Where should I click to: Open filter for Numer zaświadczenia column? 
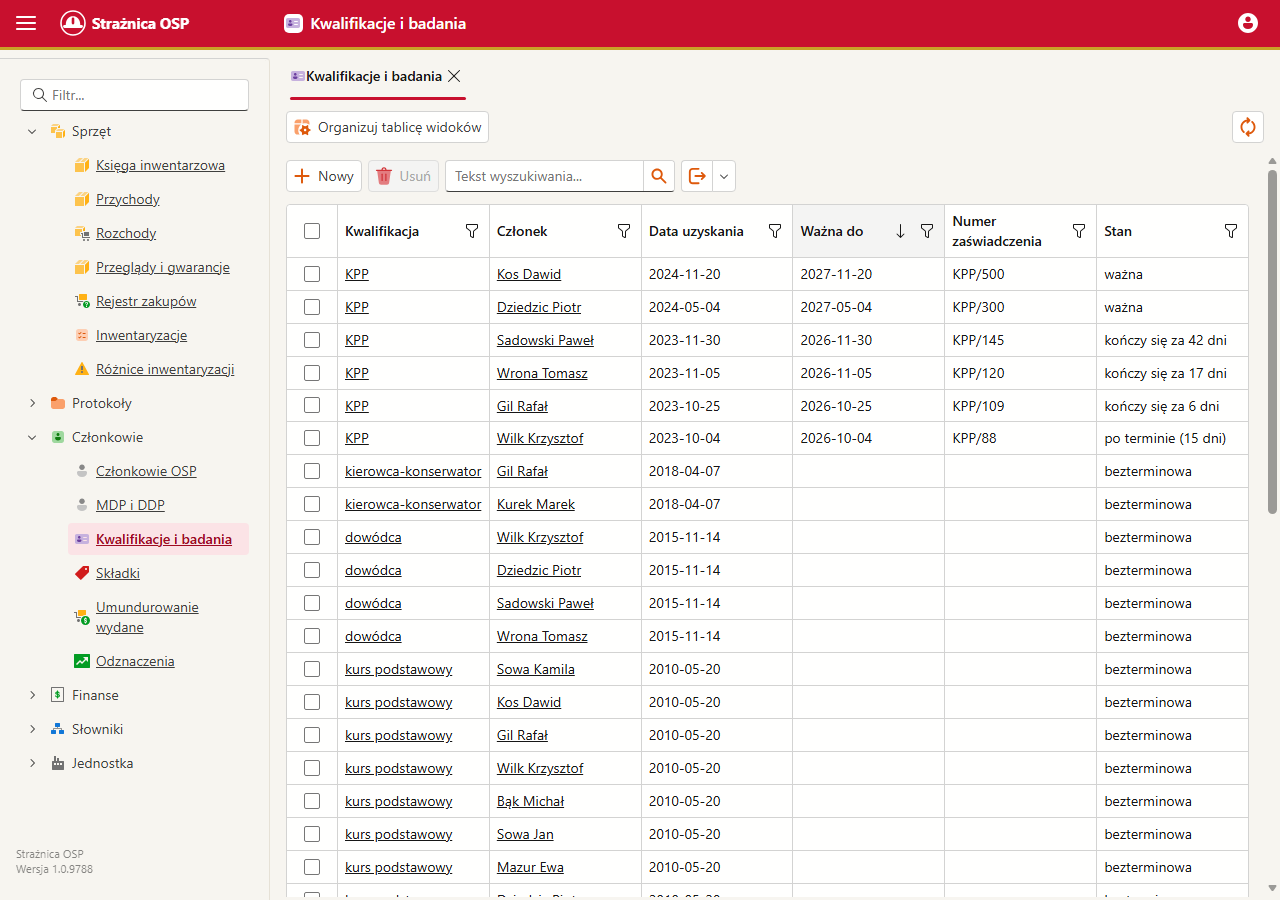tap(1079, 231)
